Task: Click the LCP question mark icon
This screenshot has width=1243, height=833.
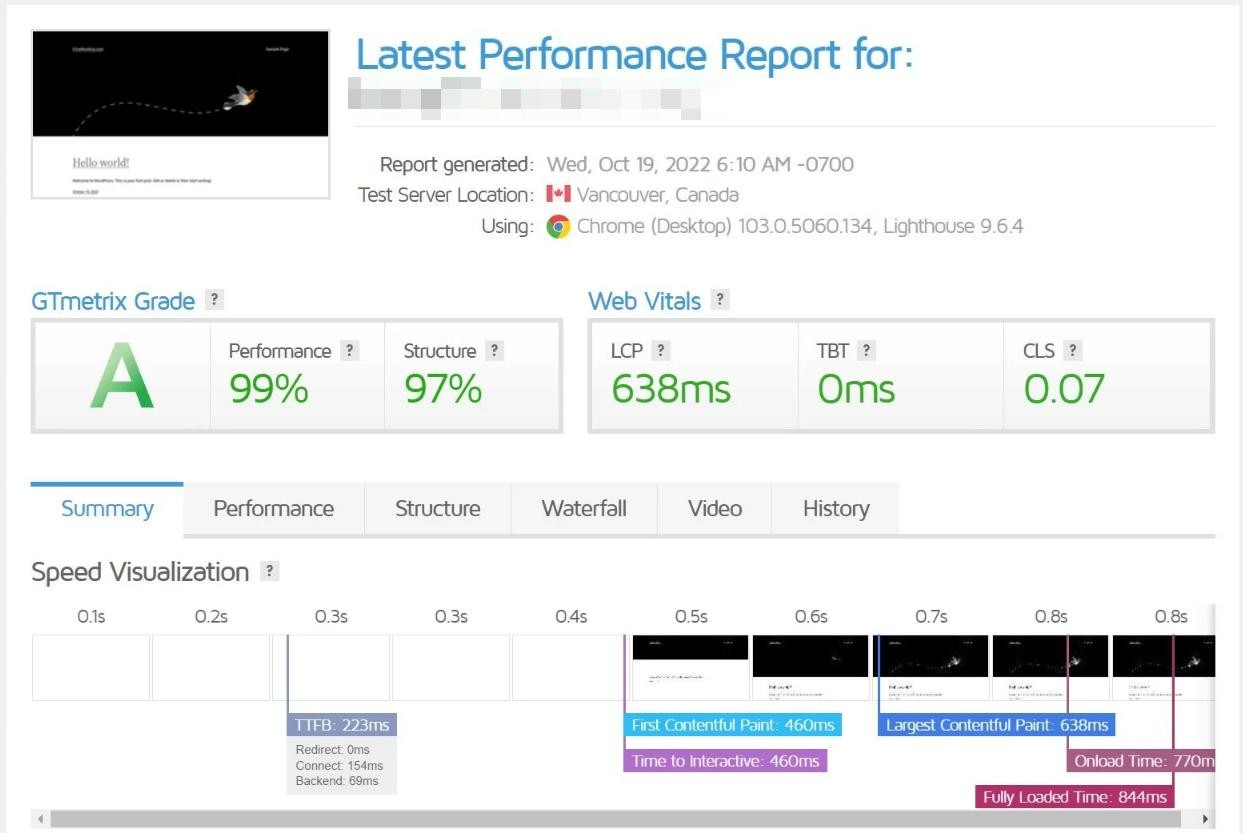Action: coord(661,351)
